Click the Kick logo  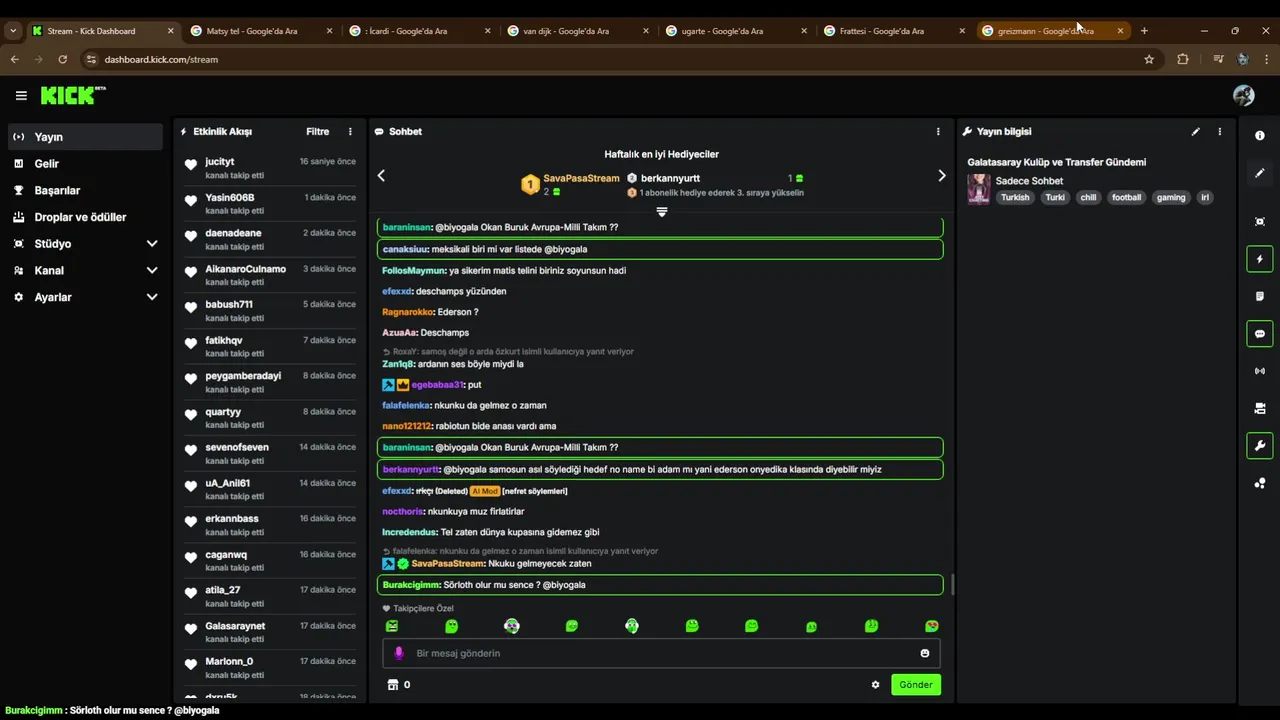(x=73, y=95)
